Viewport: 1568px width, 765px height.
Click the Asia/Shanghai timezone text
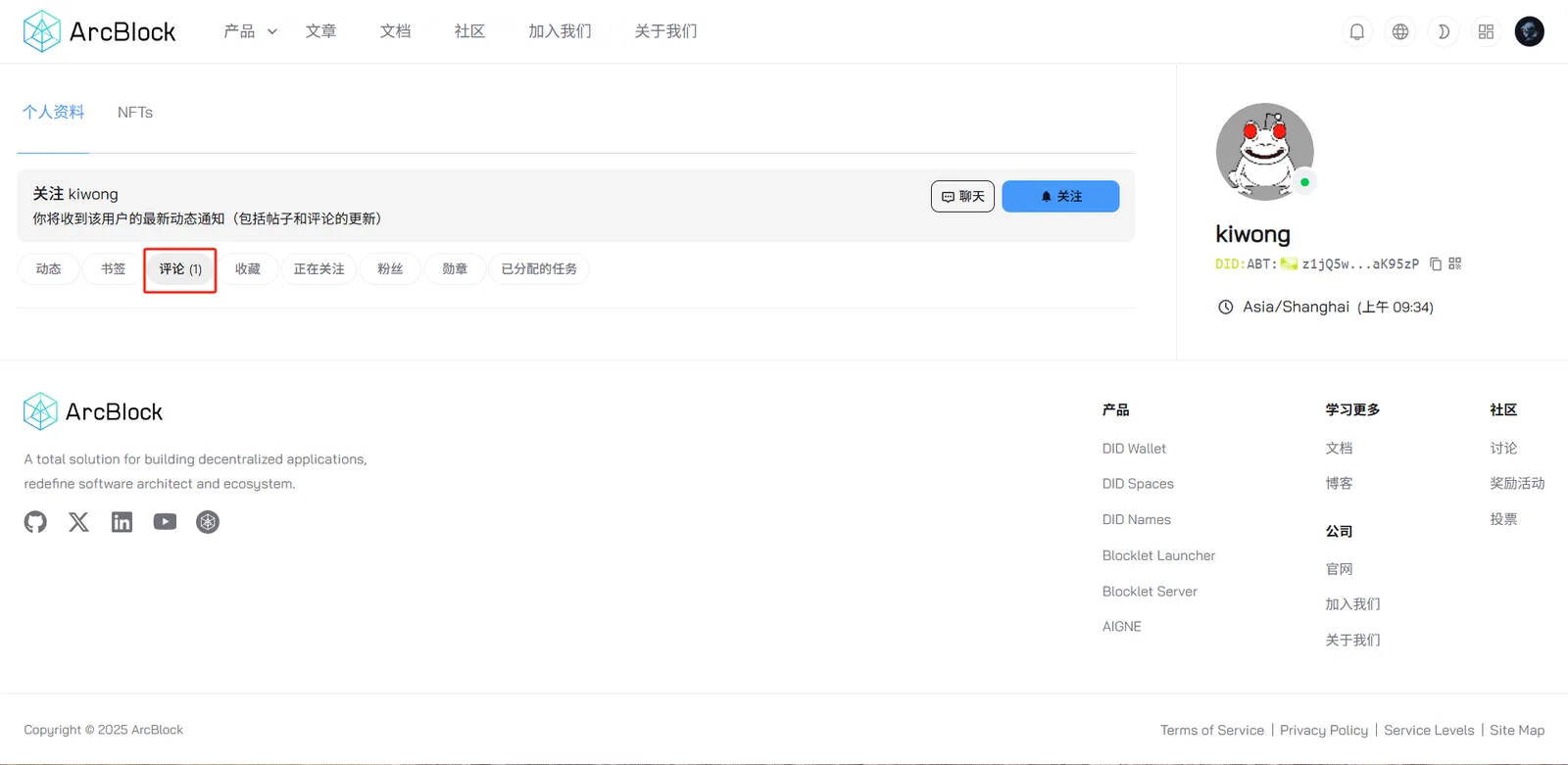[1296, 307]
